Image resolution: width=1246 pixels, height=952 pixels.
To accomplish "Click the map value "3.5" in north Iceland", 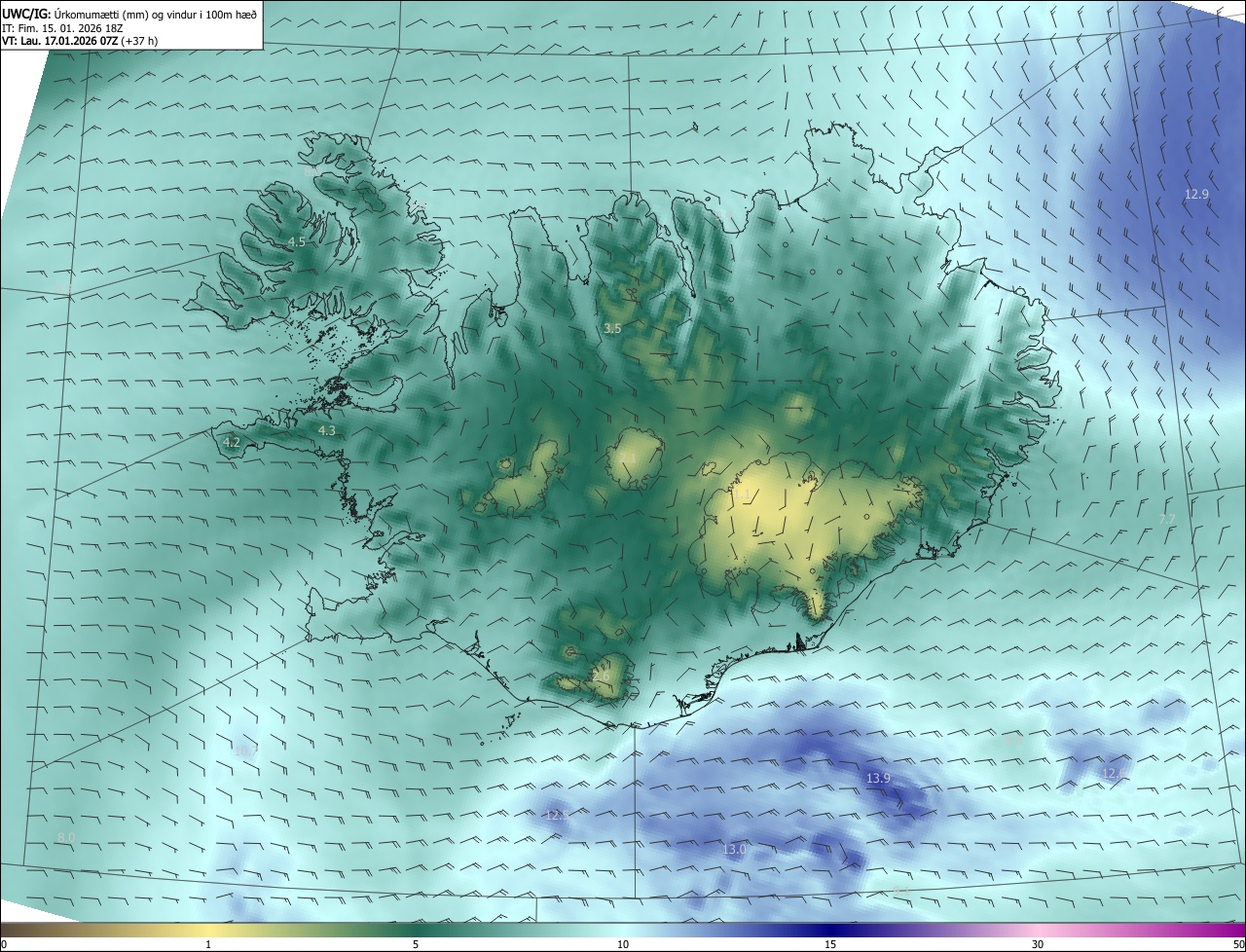I will point(612,329).
